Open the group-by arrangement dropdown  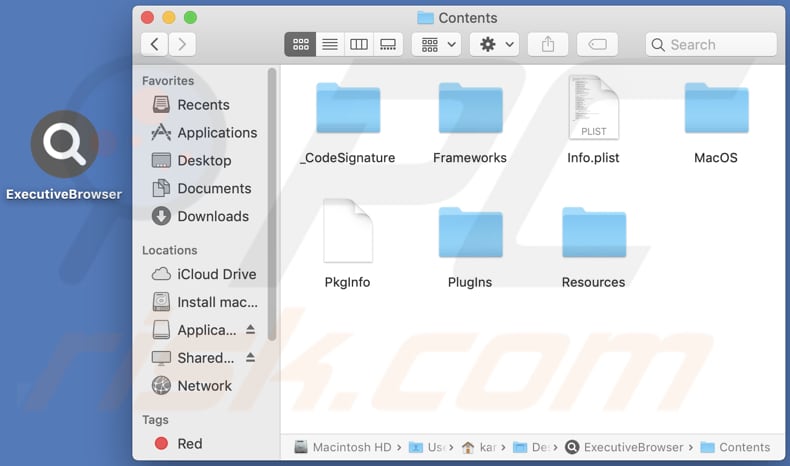436,44
